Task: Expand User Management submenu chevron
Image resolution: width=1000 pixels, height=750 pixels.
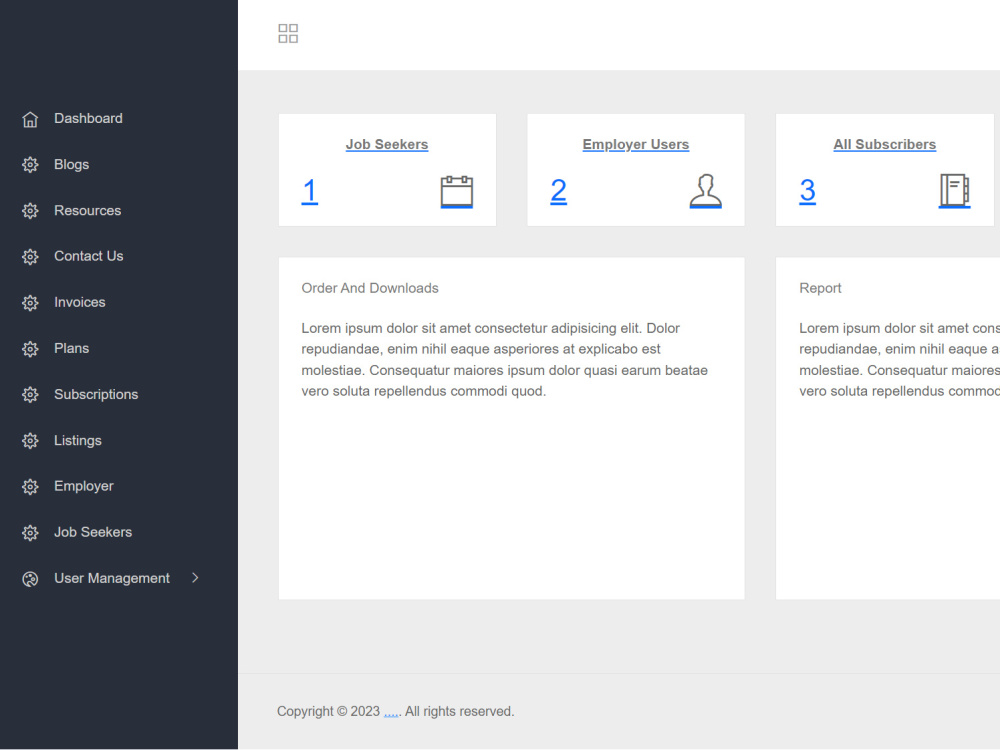Action: click(x=195, y=578)
